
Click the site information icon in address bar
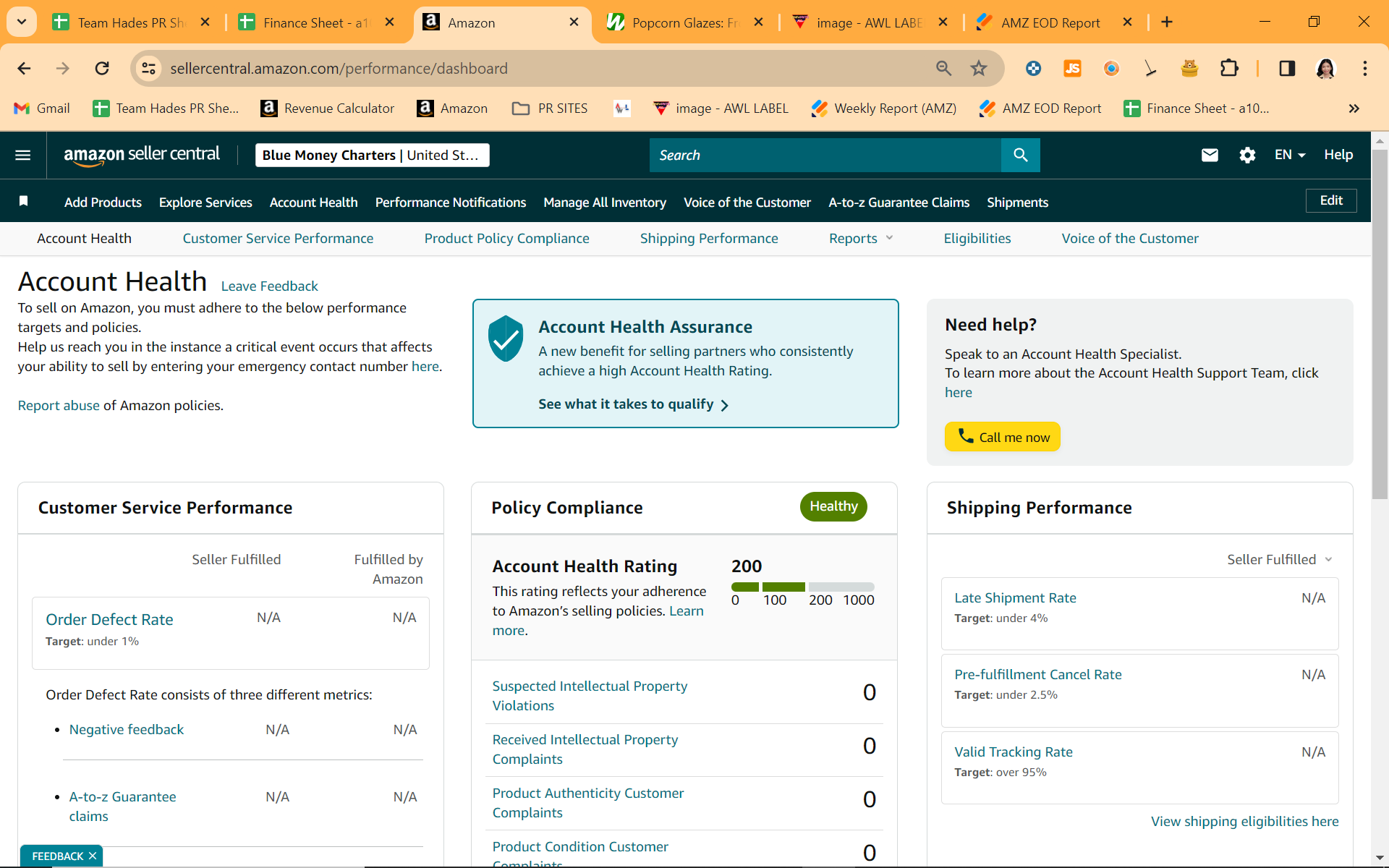[x=148, y=68]
